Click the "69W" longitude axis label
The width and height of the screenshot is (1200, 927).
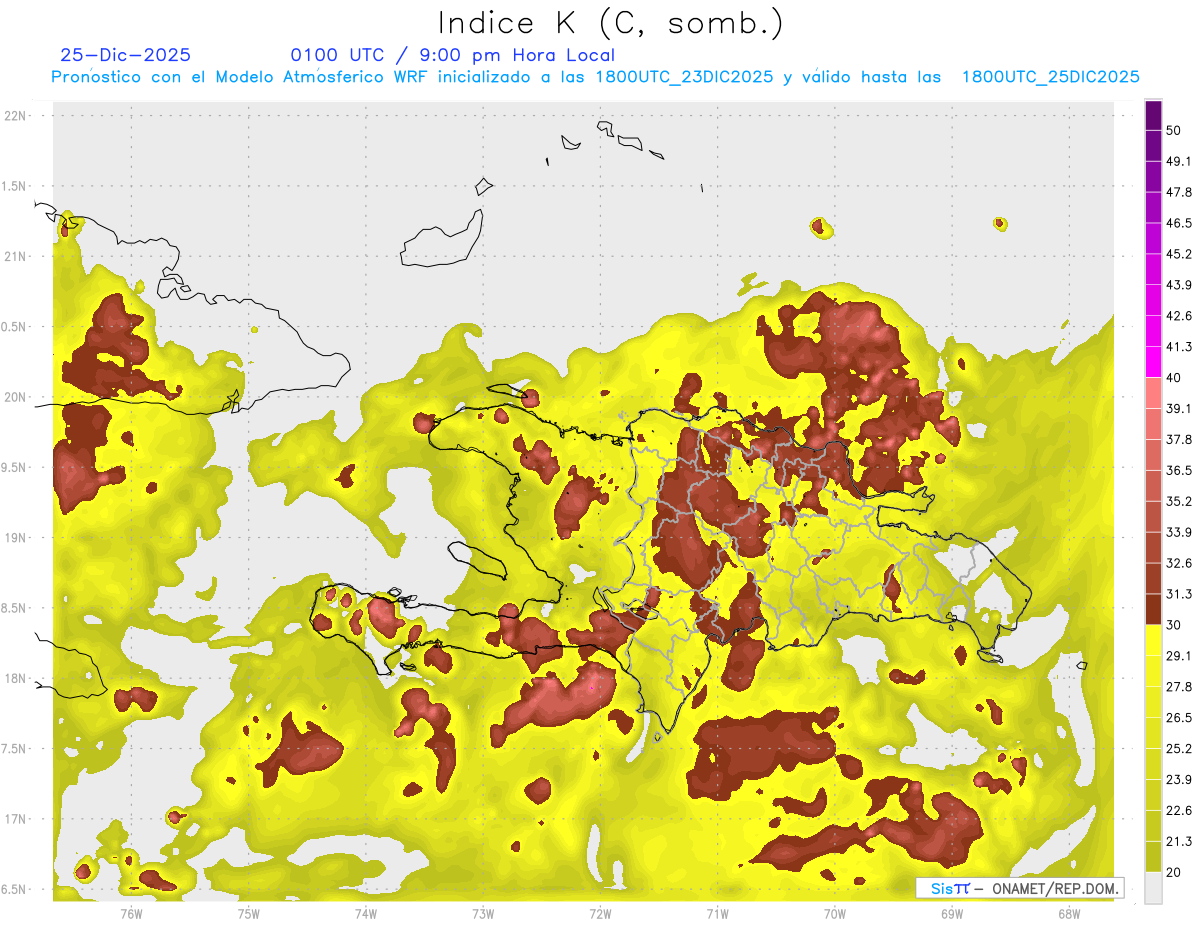(x=951, y=913)
